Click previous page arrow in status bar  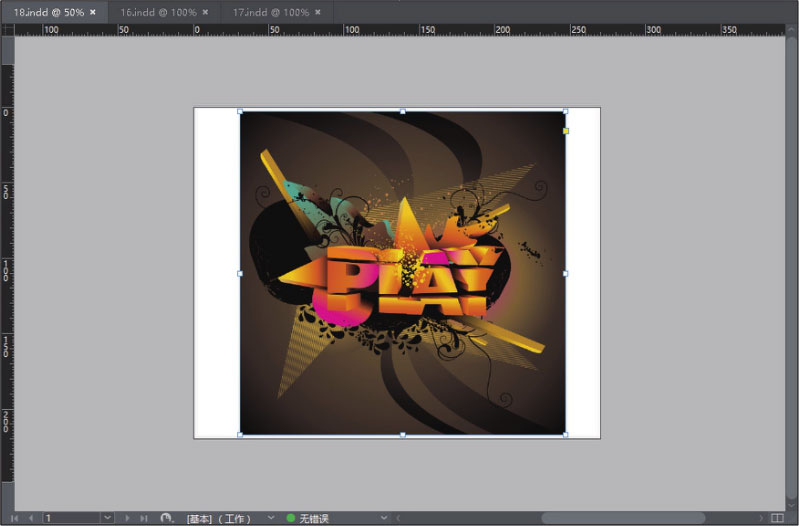29,518
